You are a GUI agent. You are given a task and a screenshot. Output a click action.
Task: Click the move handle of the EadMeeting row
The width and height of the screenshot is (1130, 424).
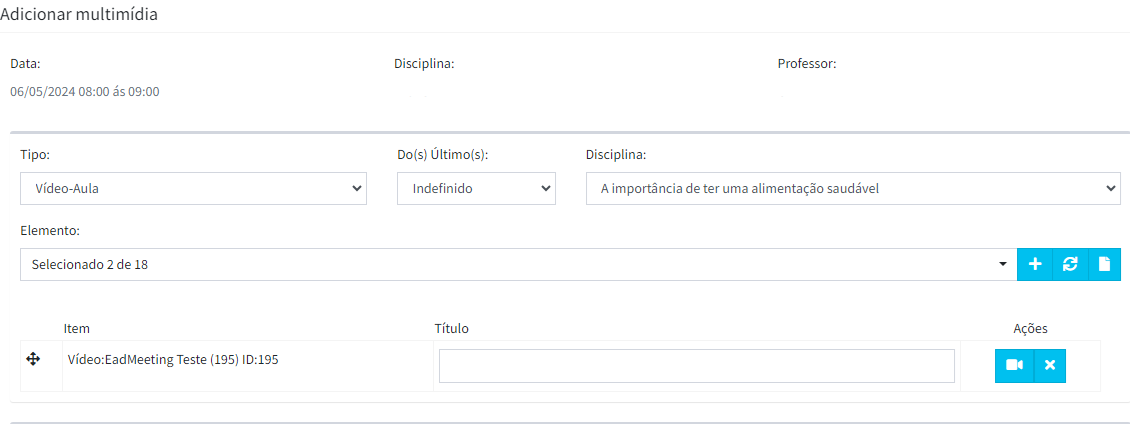33,359
